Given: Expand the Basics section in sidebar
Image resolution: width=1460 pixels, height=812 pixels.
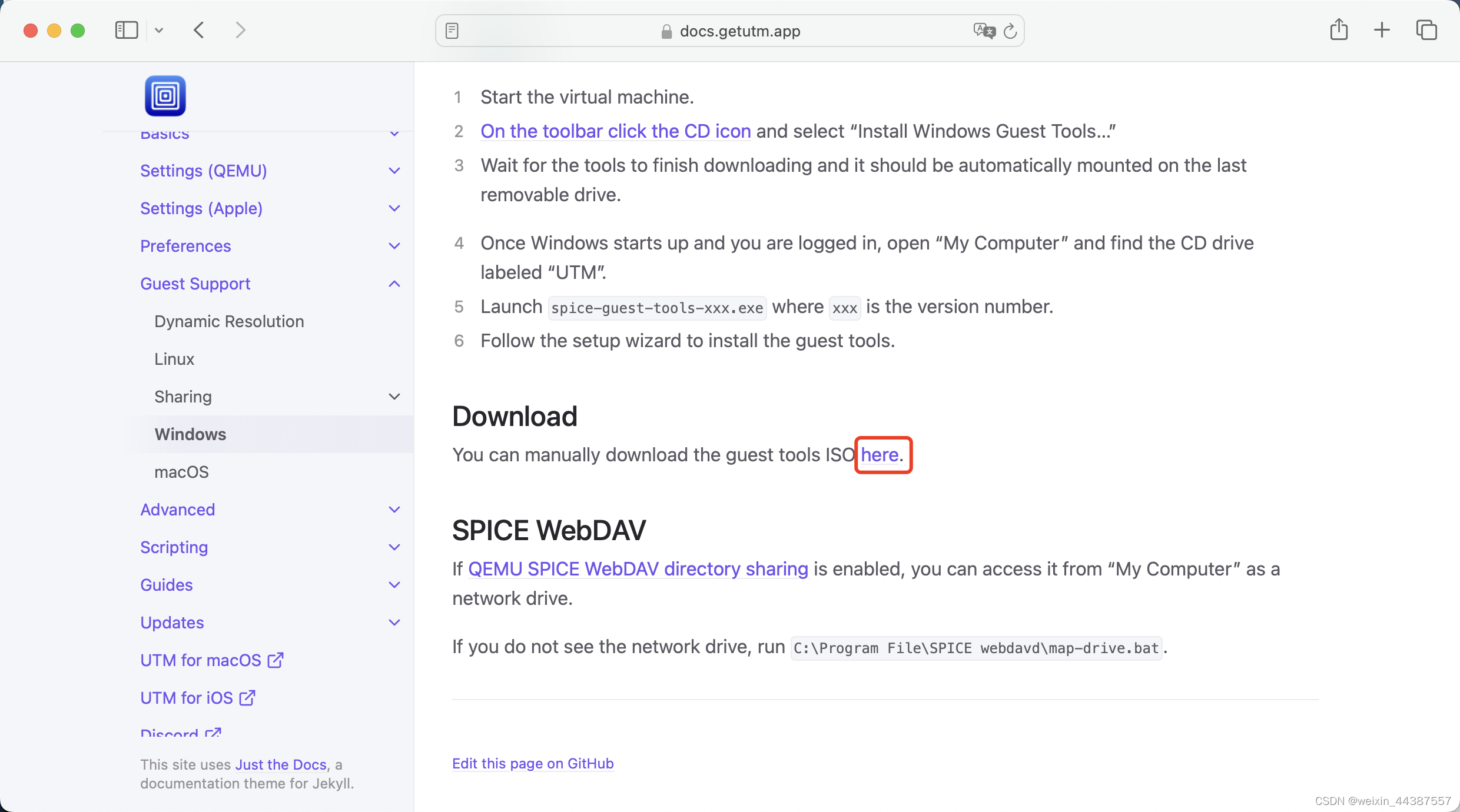Looking at the screenshot, I should 395,133.
